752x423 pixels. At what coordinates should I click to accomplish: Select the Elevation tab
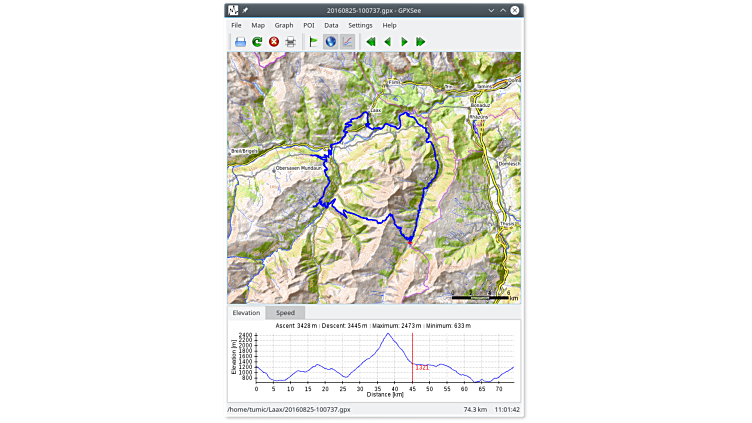(246, 313)
